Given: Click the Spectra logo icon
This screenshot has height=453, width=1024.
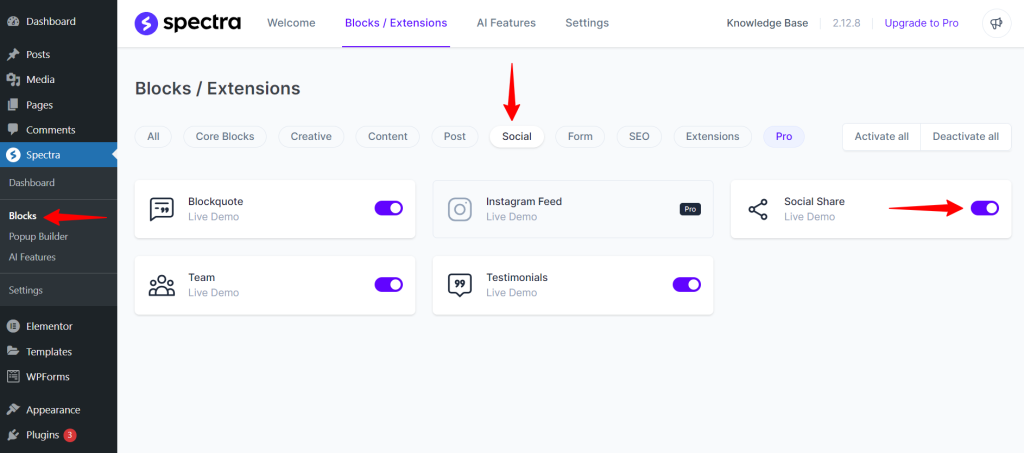Looking at the screenshot, I should click(146, 23).
